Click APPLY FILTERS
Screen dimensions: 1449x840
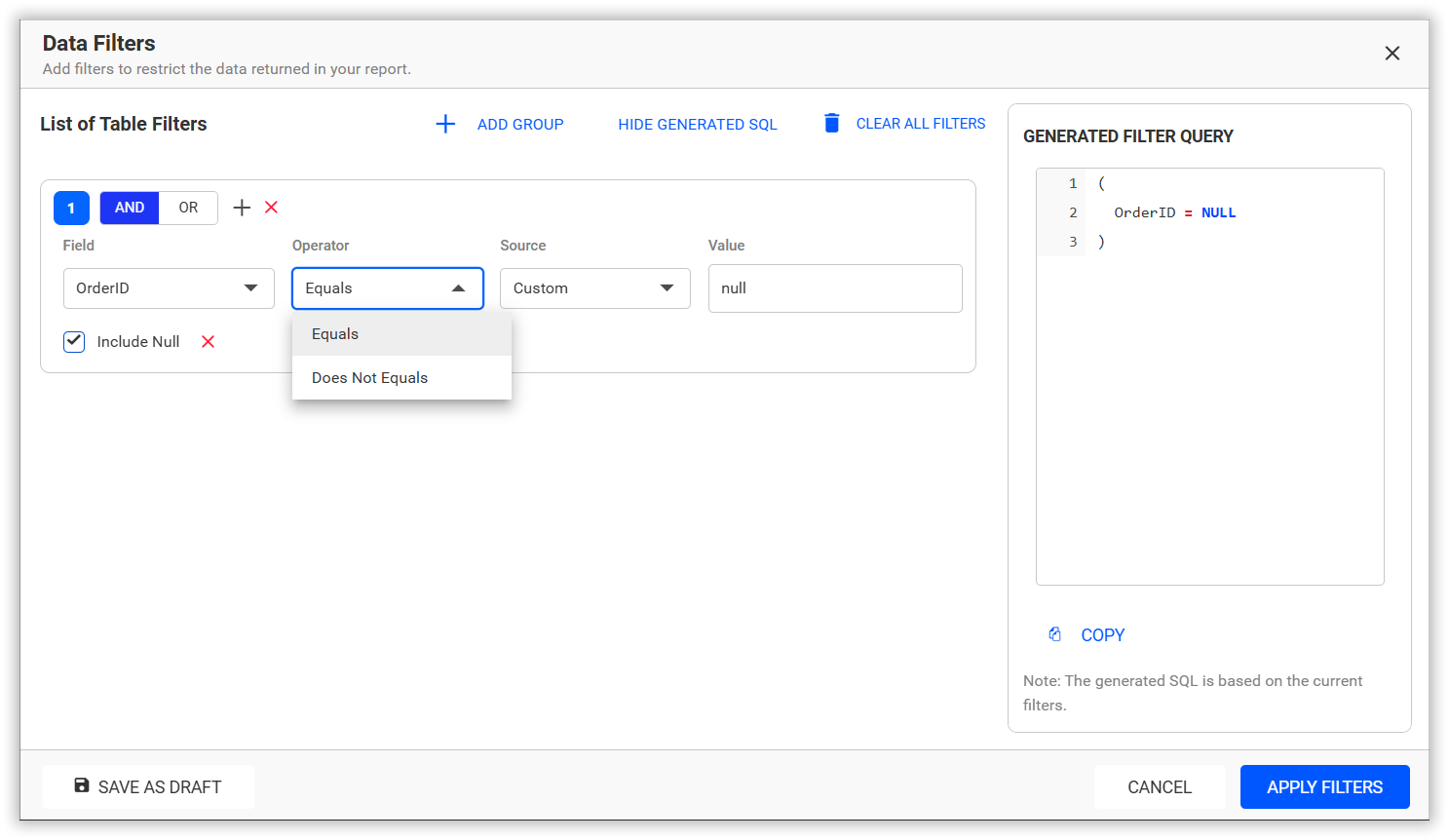1325,787
